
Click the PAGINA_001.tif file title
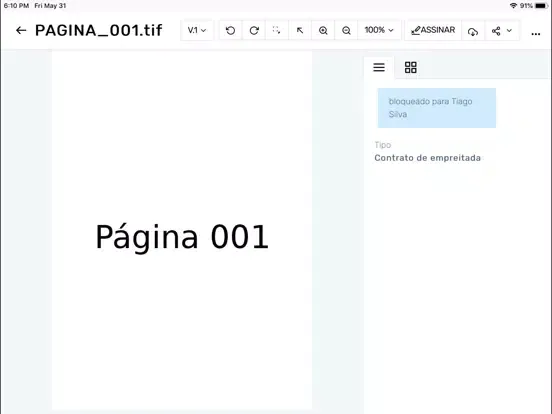coord(99,31)
